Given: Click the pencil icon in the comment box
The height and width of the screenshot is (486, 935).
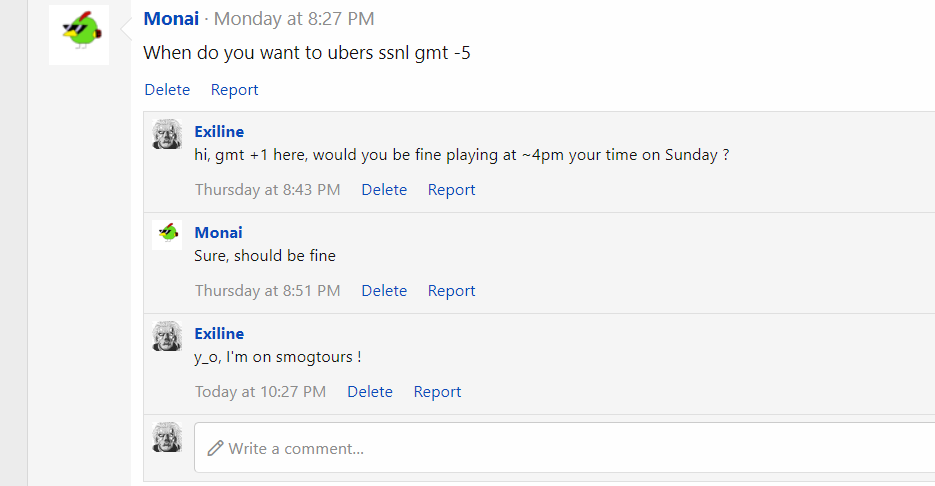Looking at the screenshot, I should (215, 448).
